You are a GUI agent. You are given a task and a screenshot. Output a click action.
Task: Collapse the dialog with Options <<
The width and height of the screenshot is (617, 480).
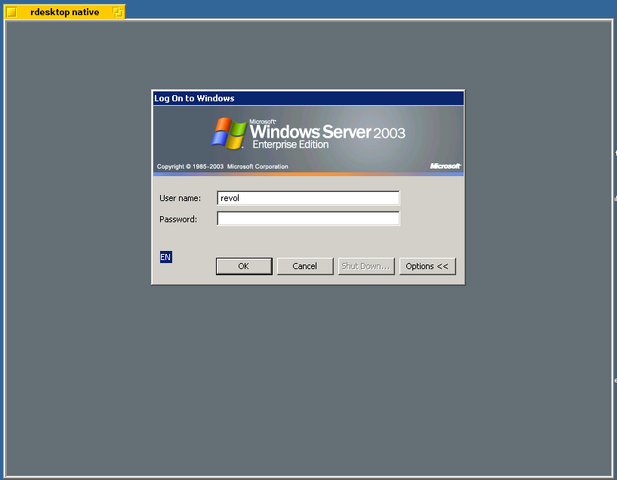[x=427, y=266]
